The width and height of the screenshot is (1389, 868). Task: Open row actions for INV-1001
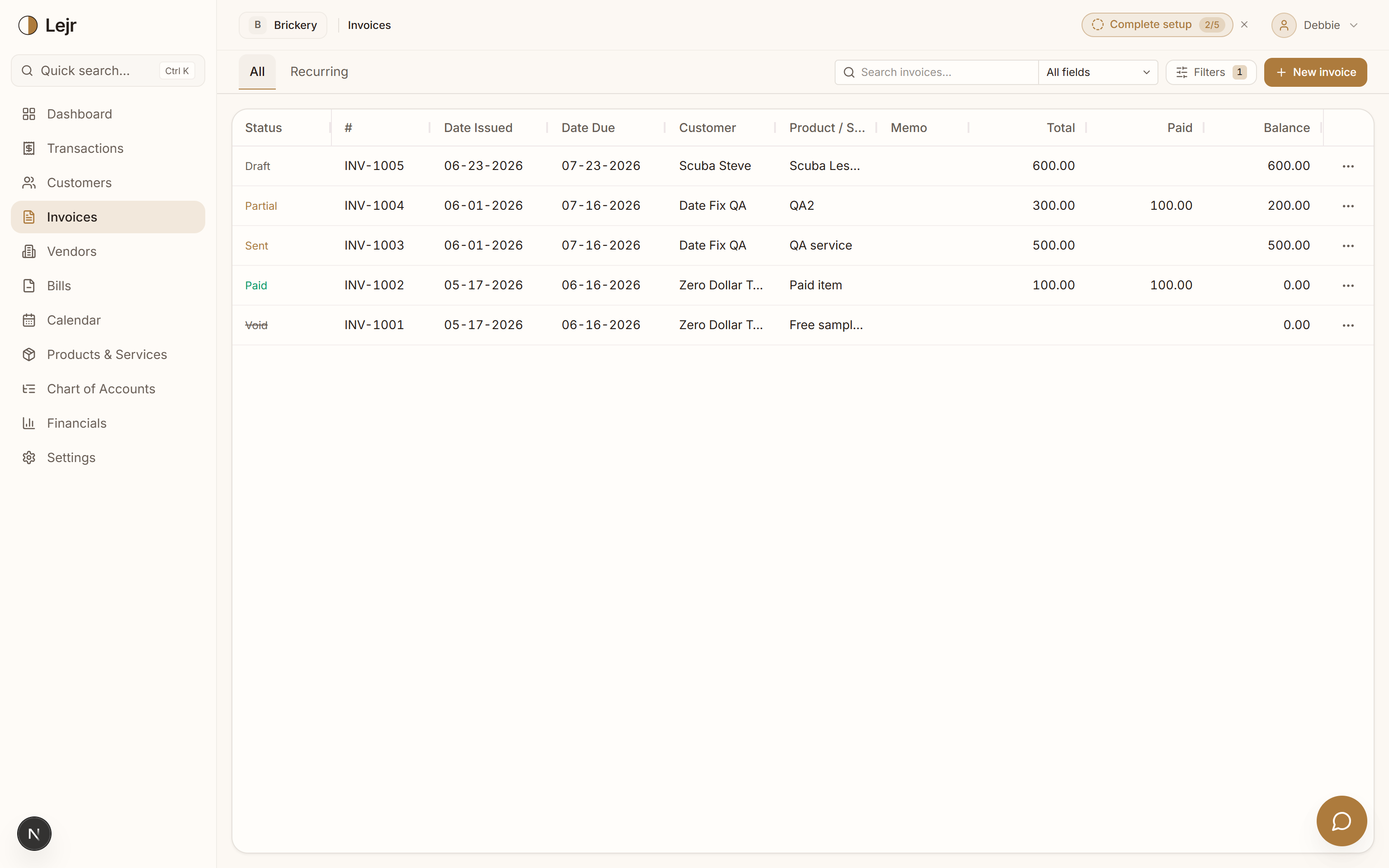pos(1348,325)
